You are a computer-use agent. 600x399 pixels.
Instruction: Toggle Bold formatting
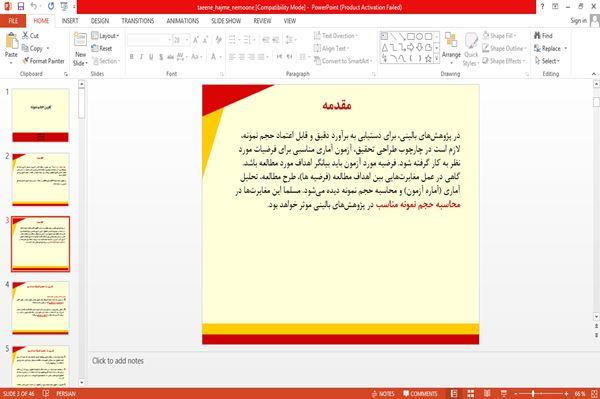[x=132, y=57]
